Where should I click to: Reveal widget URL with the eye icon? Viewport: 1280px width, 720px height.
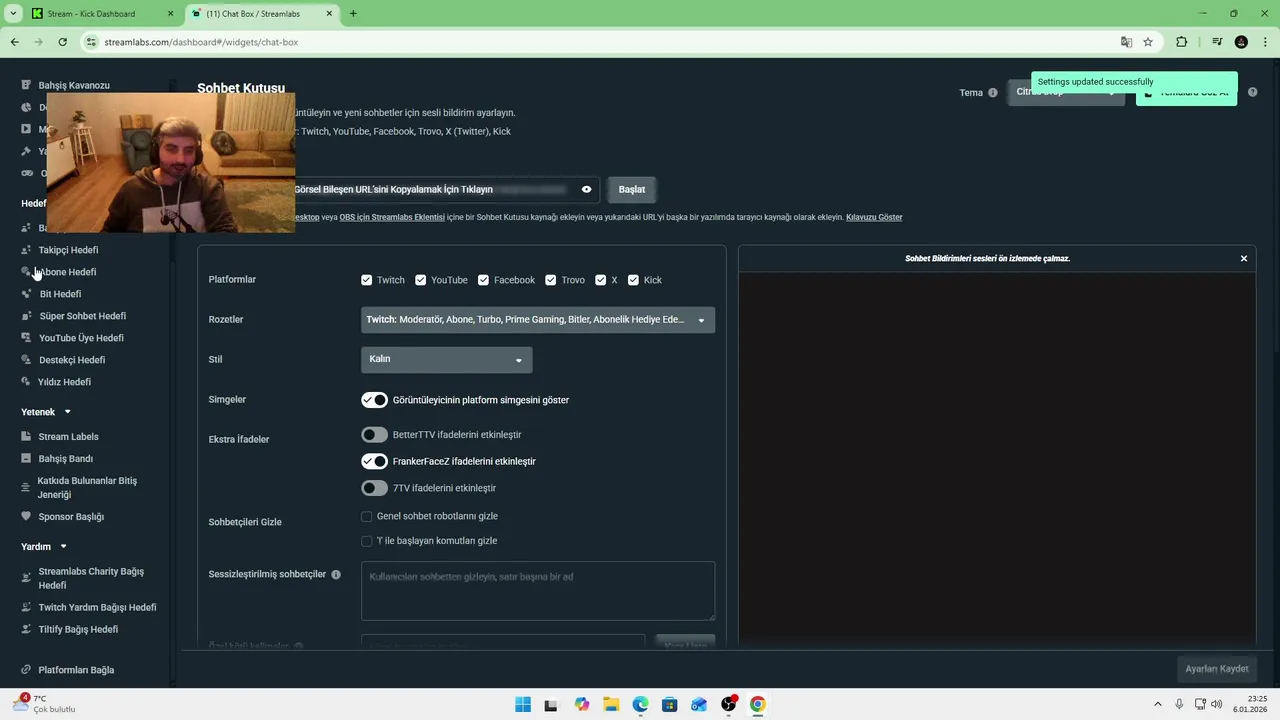click(x=587, y=189)
